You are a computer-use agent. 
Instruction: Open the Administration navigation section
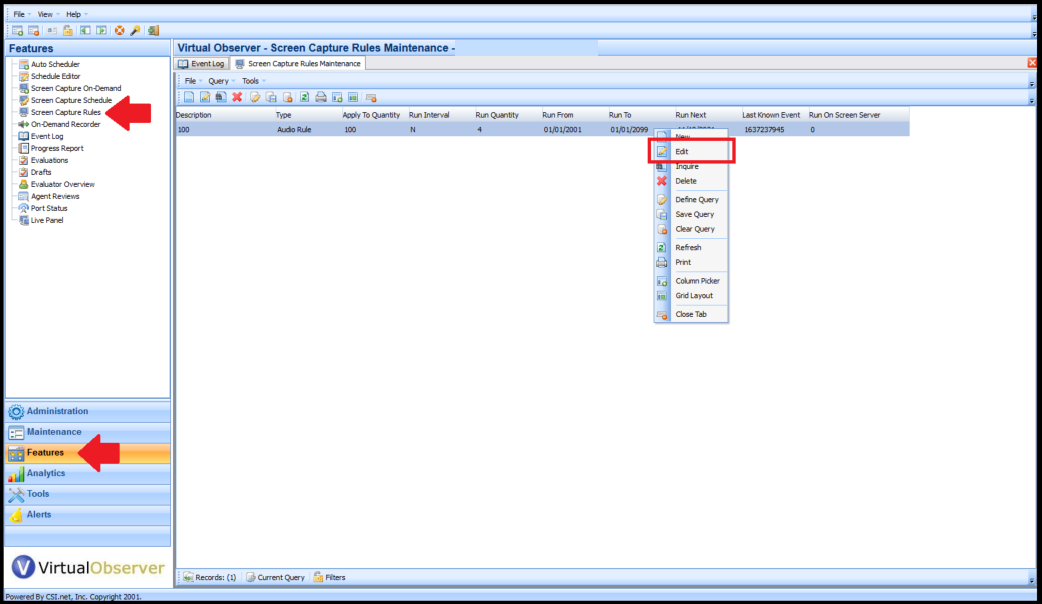point(88,411)
